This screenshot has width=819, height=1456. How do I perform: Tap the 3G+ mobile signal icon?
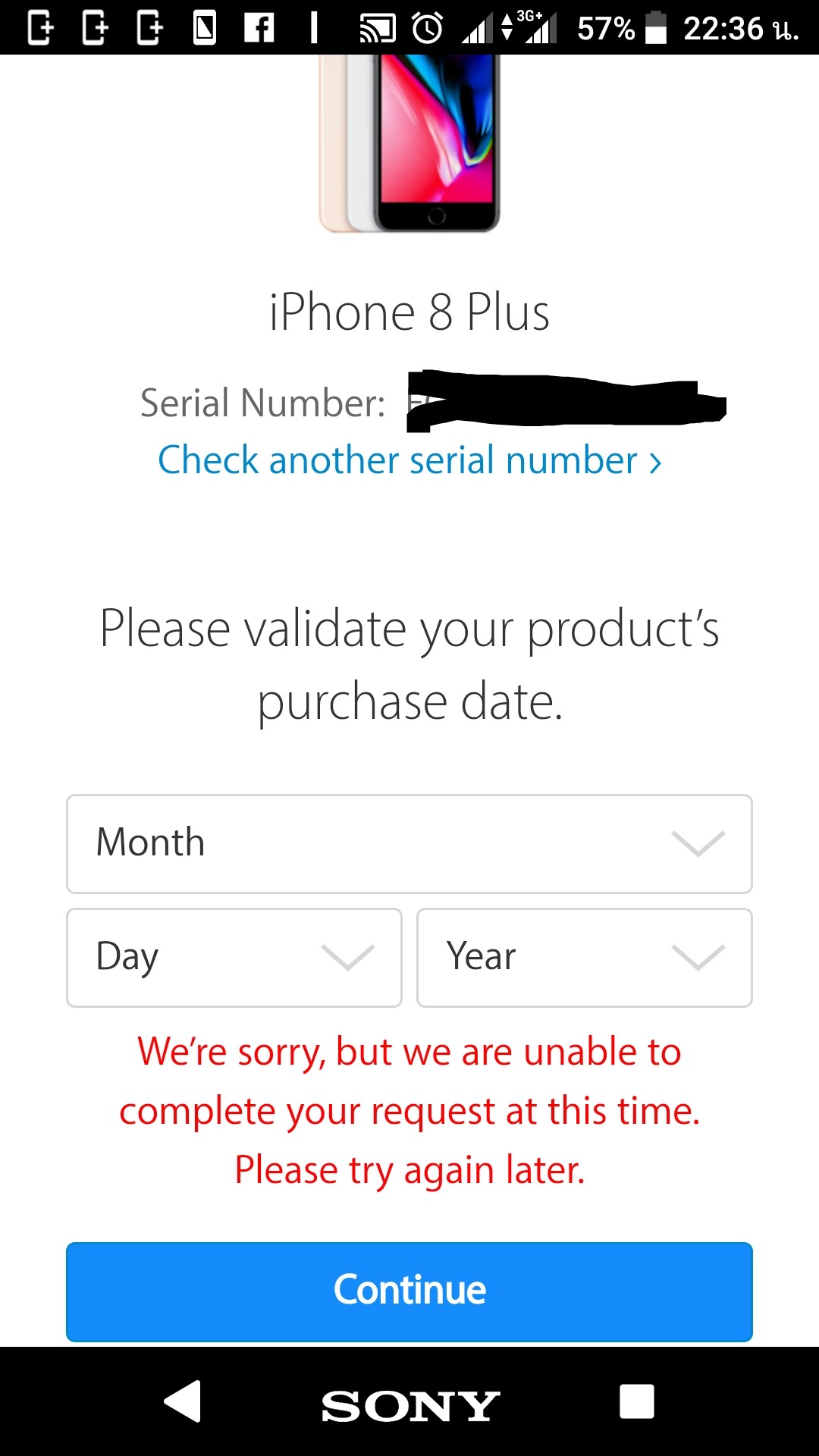(539, 28)
